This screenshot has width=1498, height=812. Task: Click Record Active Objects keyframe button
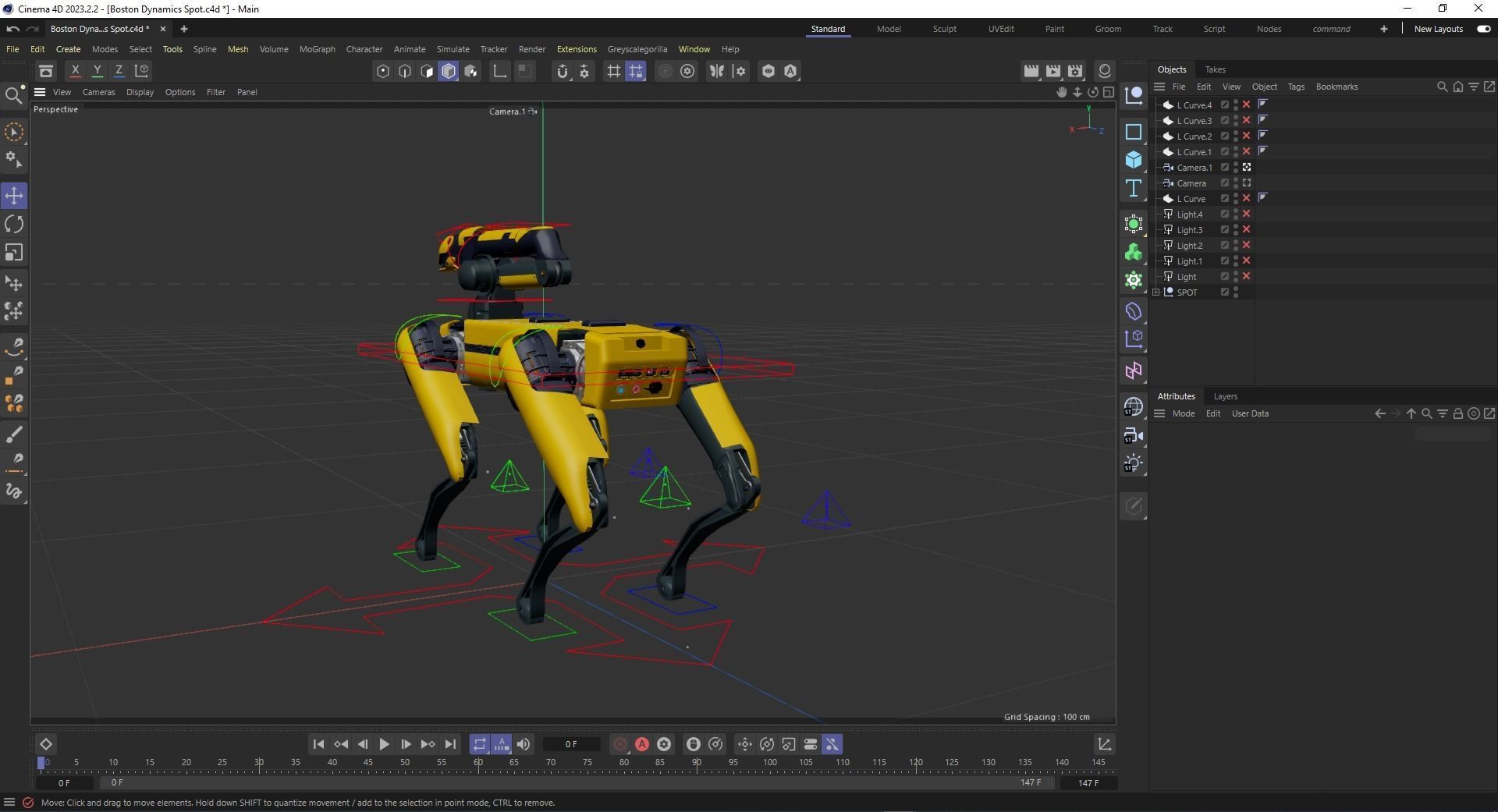pyautogui.click(x=620, y=744)
